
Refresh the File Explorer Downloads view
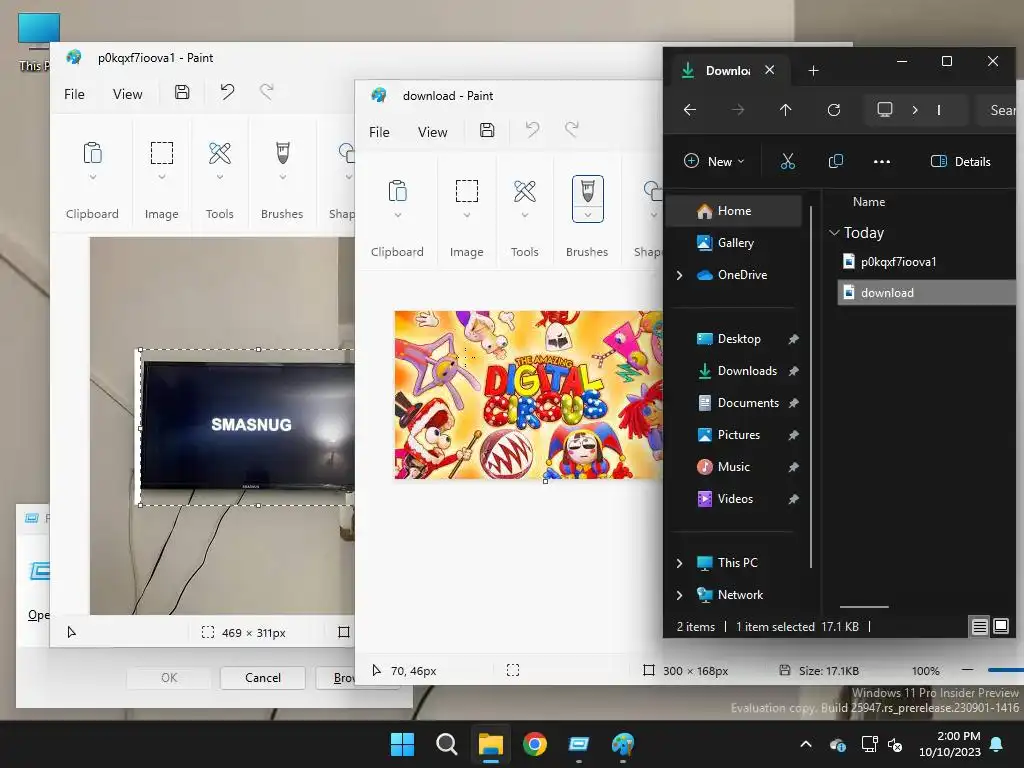pyautogui.click(x=834, y=110)
